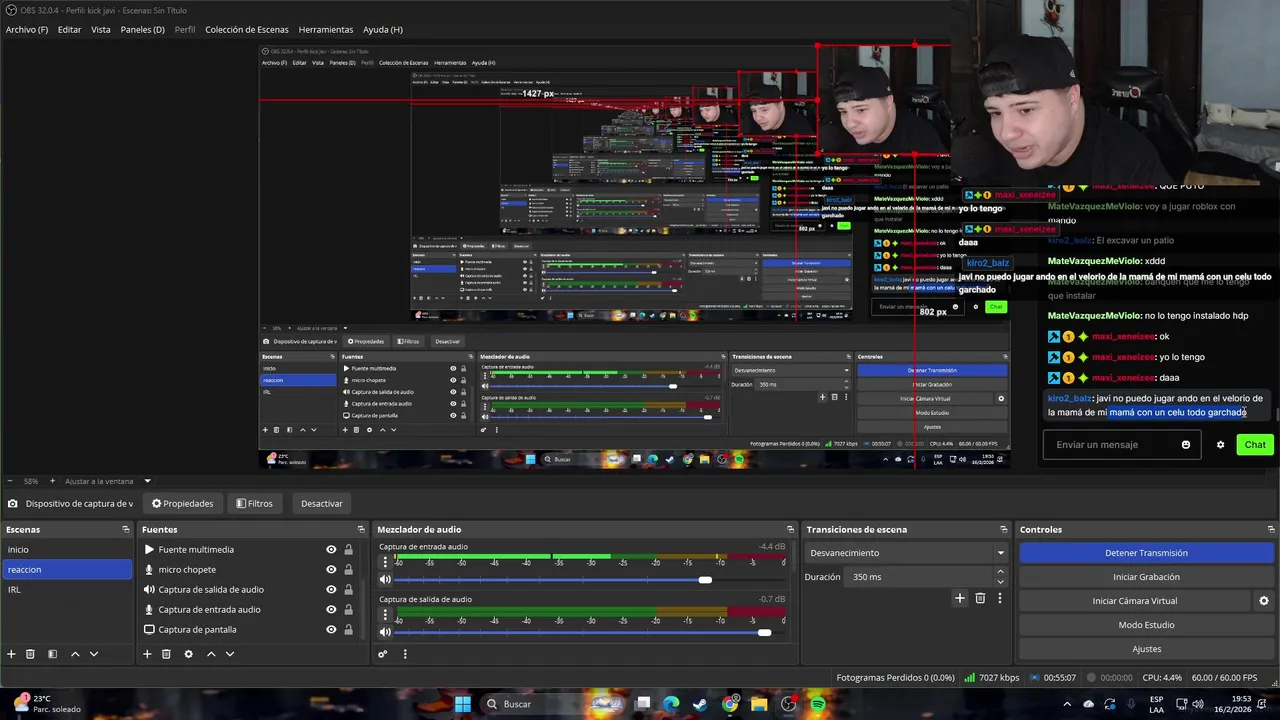This screenshot has width=1280, height=720.
Task: Zoom out the preview with minus button
Action: click(x=10, y=481)
